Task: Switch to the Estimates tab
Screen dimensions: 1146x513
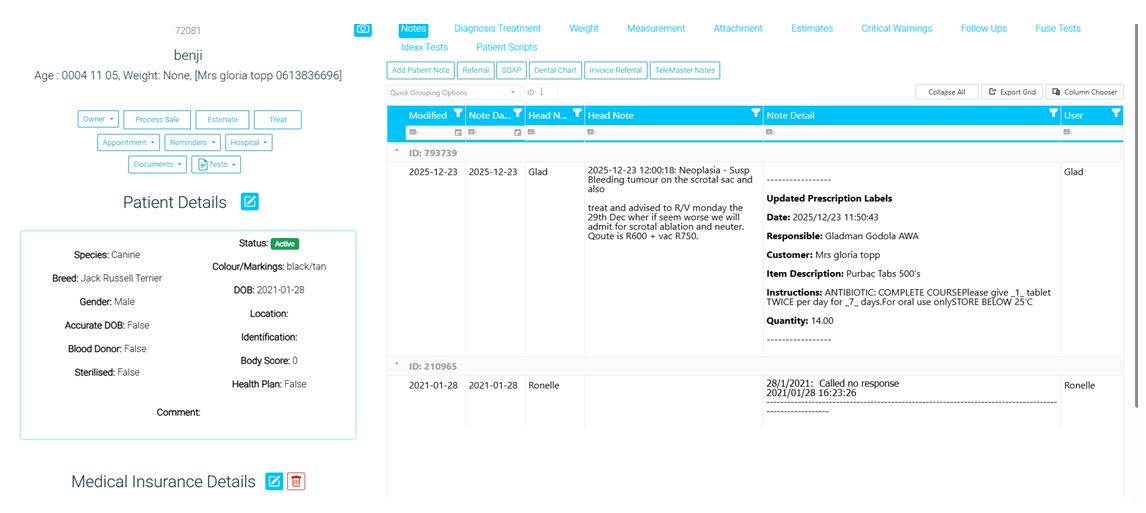Action: [812, 28]
